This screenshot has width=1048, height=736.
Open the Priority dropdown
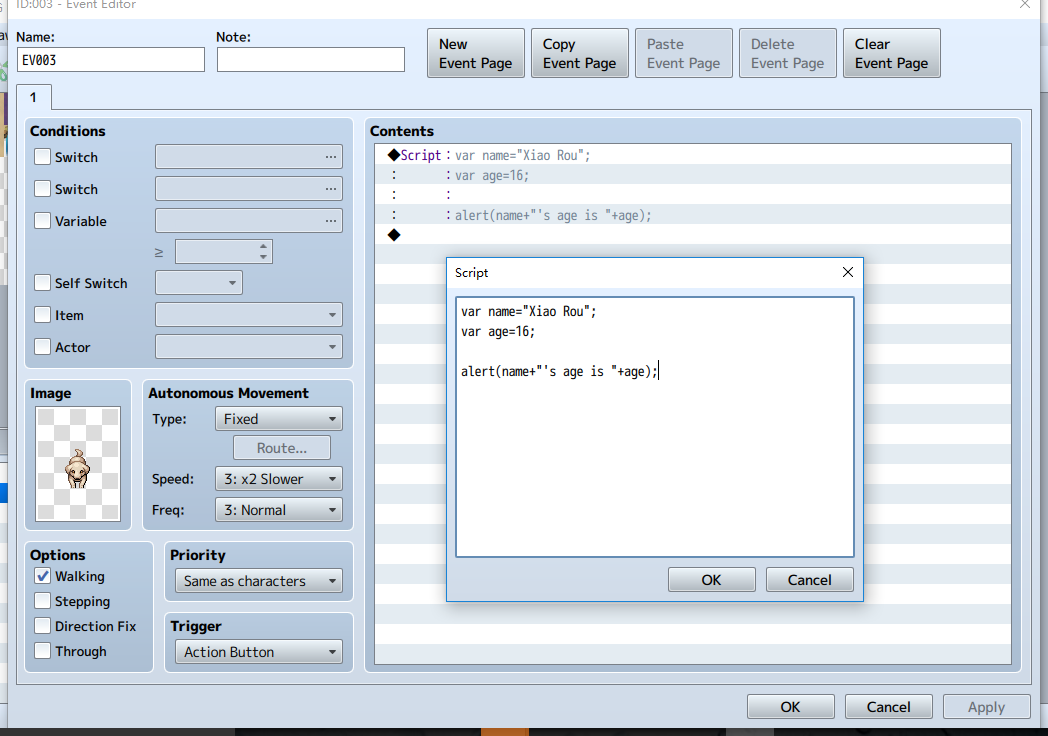(x=259, y=581)
